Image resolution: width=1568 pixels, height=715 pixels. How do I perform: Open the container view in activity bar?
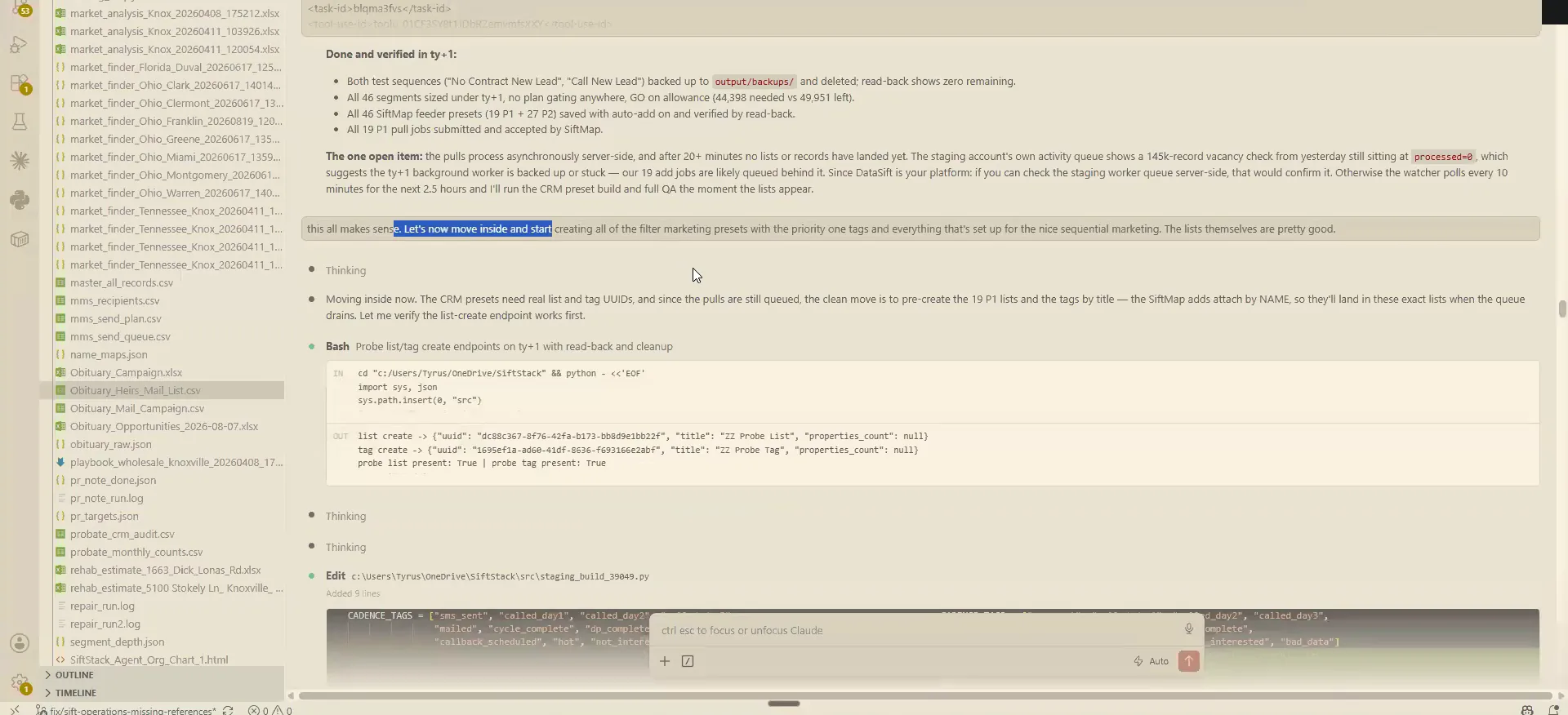tap(20, 239)
